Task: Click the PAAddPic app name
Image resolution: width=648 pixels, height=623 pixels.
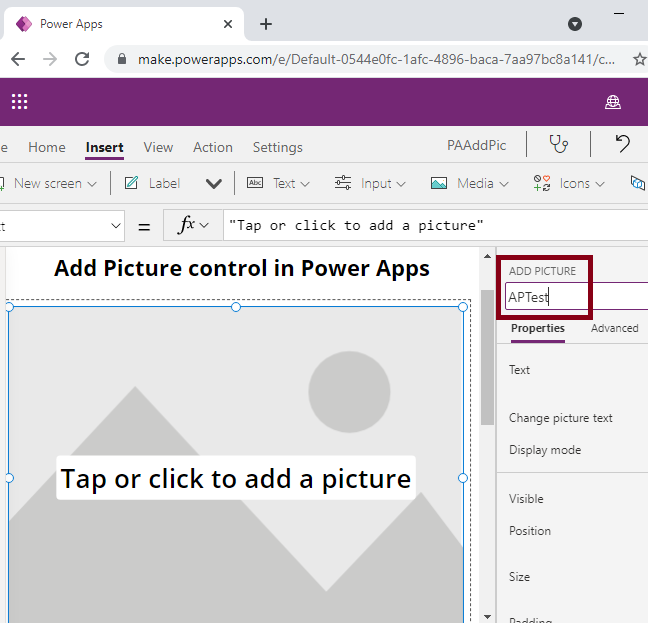Action: coord(476,145)
